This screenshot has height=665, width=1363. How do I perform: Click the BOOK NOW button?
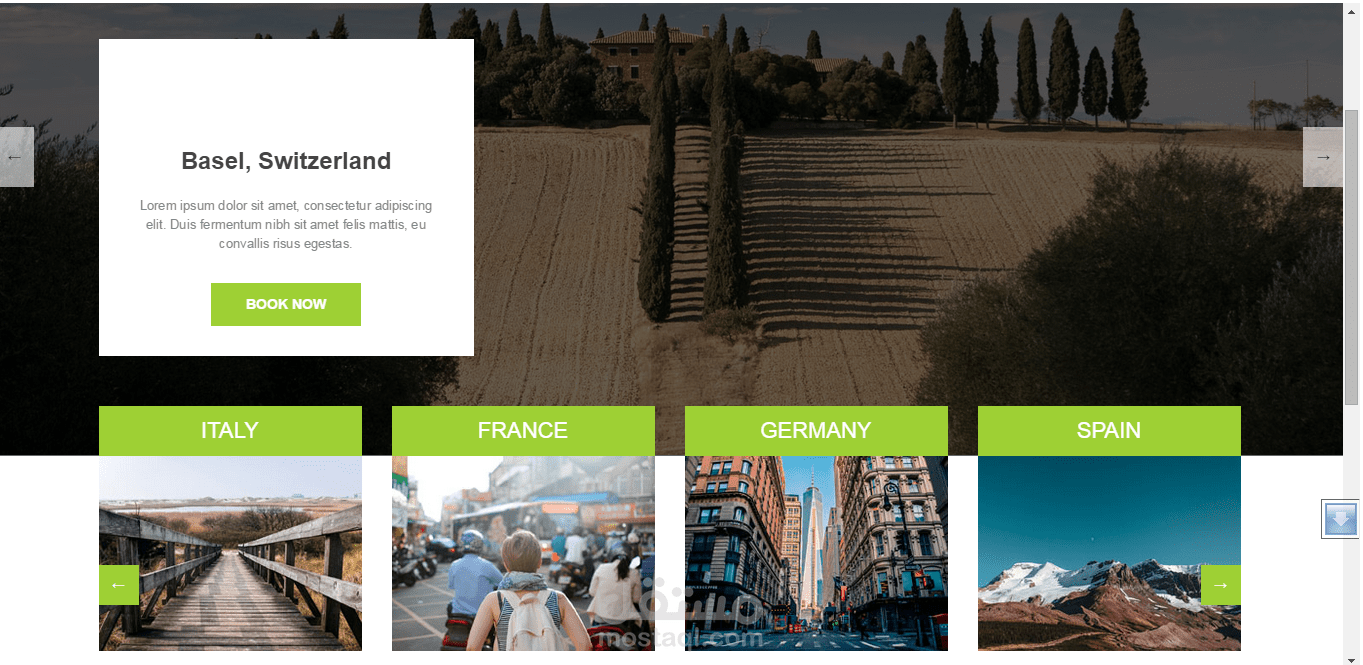point(286,304)
